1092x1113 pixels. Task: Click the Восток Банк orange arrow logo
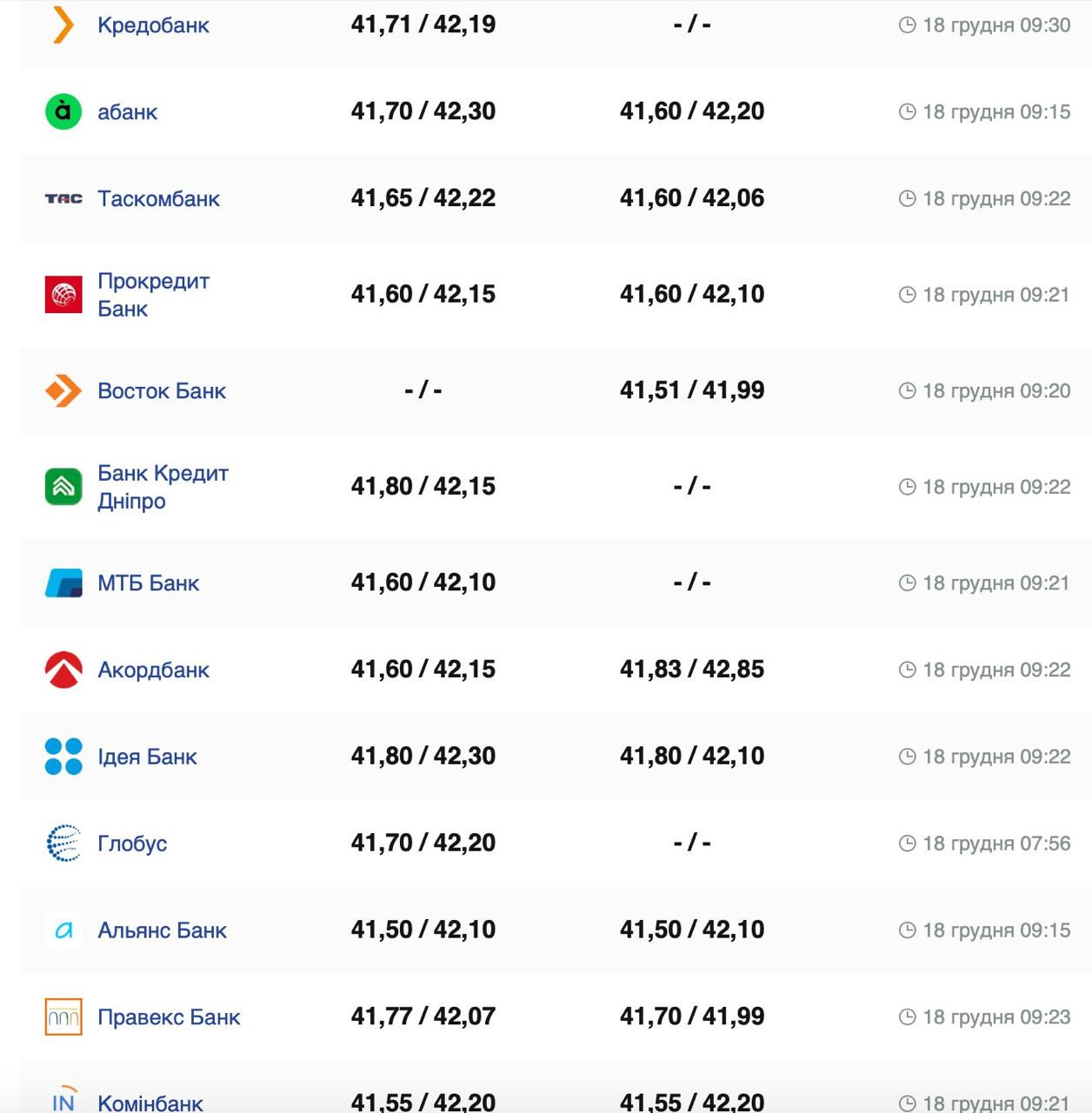click(63, 391)
